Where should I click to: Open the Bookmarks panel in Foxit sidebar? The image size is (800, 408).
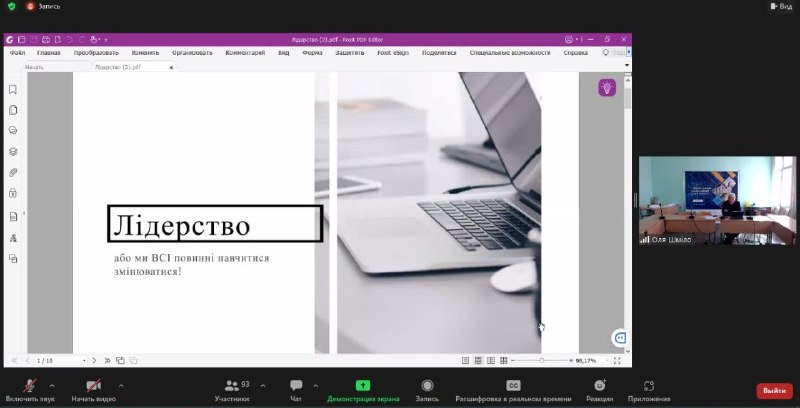[13, 90]
